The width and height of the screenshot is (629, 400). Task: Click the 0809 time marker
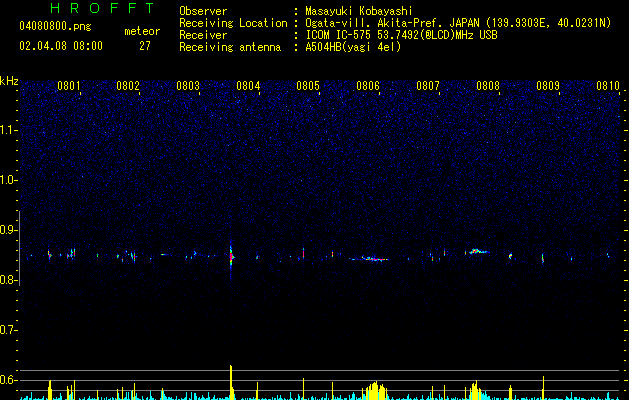tap(548, 86)
